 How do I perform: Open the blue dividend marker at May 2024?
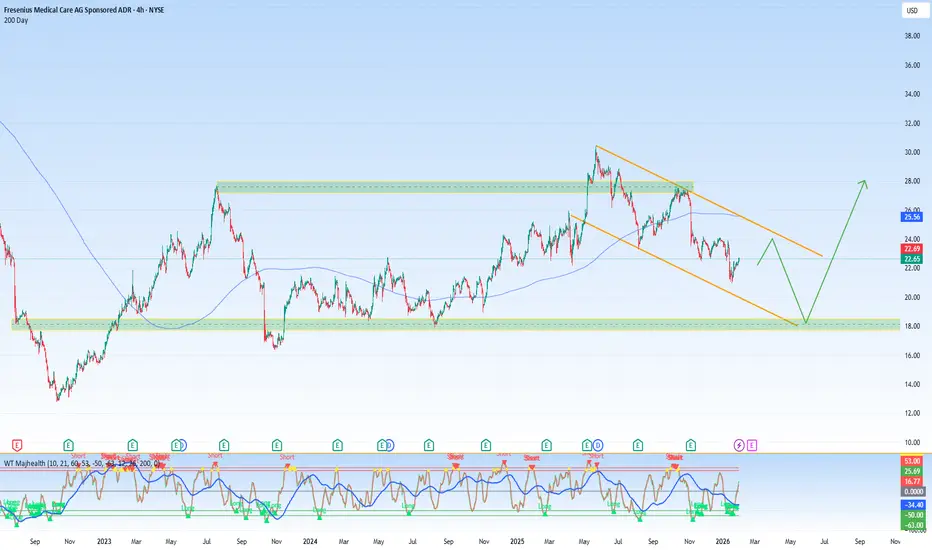tap(389, 445)
